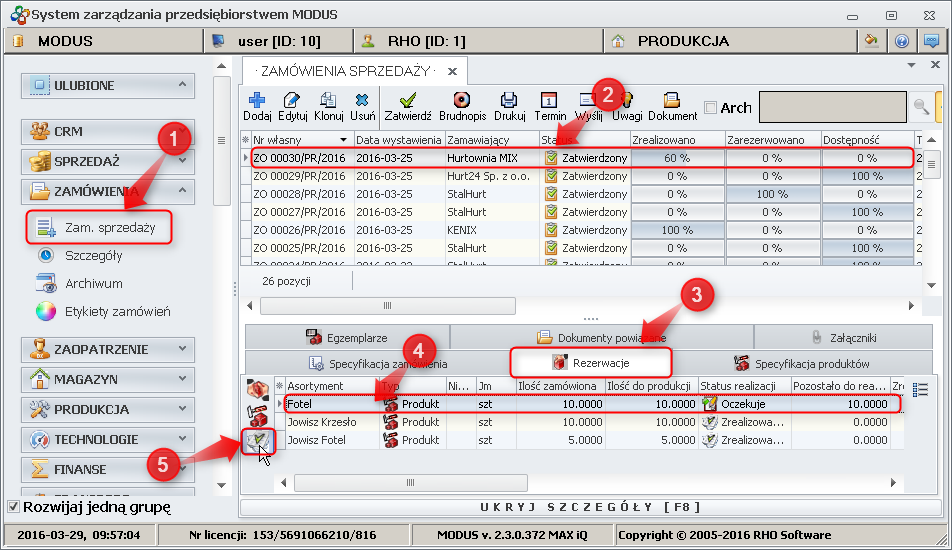Viewport: 952px width, 550px height.
Task: Click the Zatwierdź green checkmark icon
Action: (408, 100)
